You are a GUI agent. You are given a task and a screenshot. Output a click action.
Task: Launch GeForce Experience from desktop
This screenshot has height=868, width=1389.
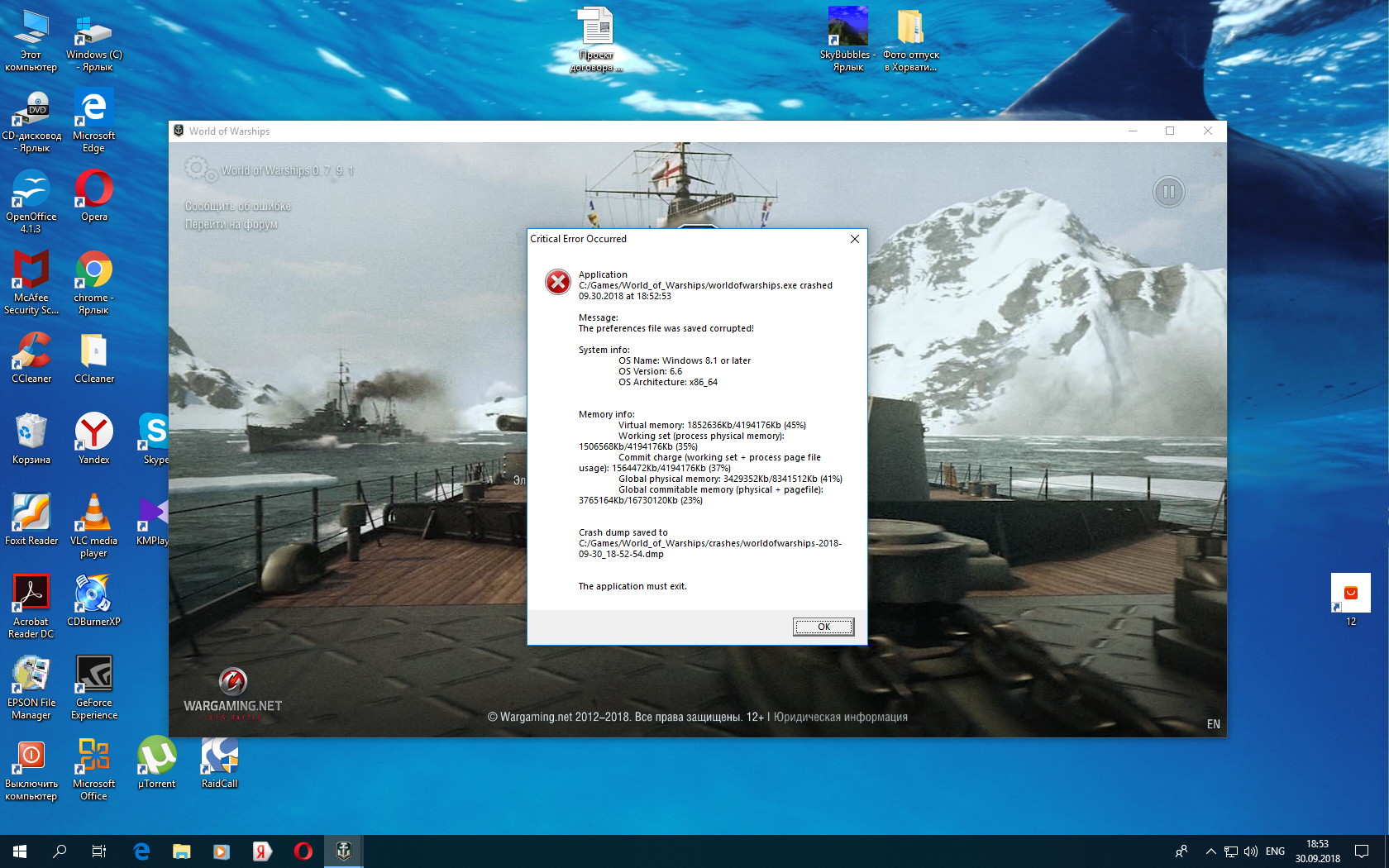(x=94, y=689)
